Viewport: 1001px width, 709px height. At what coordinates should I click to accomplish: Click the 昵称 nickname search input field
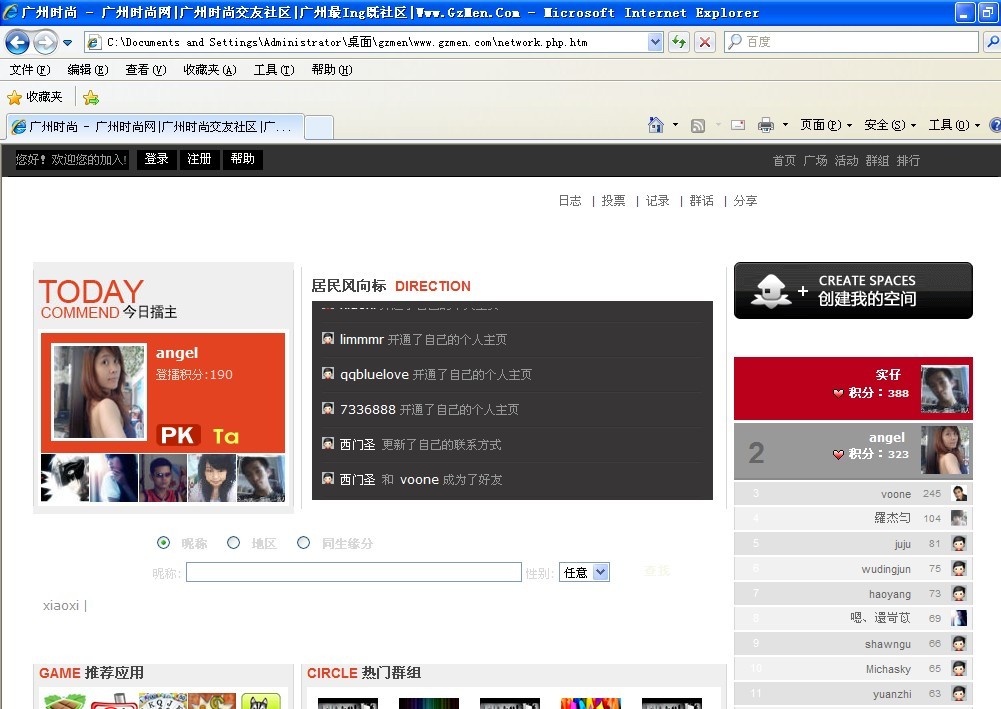[x=354, y=572]
